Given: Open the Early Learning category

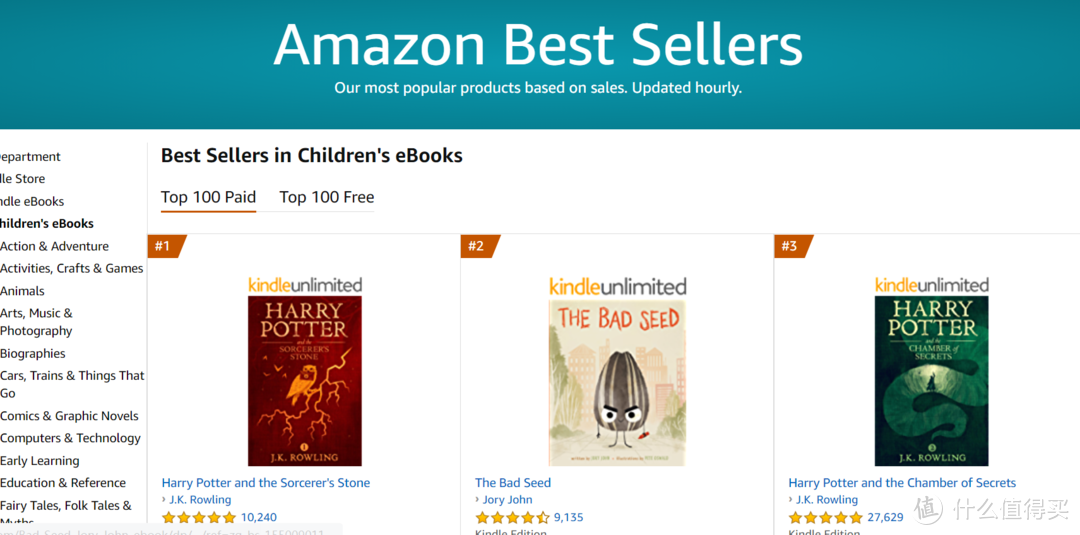Looking at the screenshot, I should 40,461.
